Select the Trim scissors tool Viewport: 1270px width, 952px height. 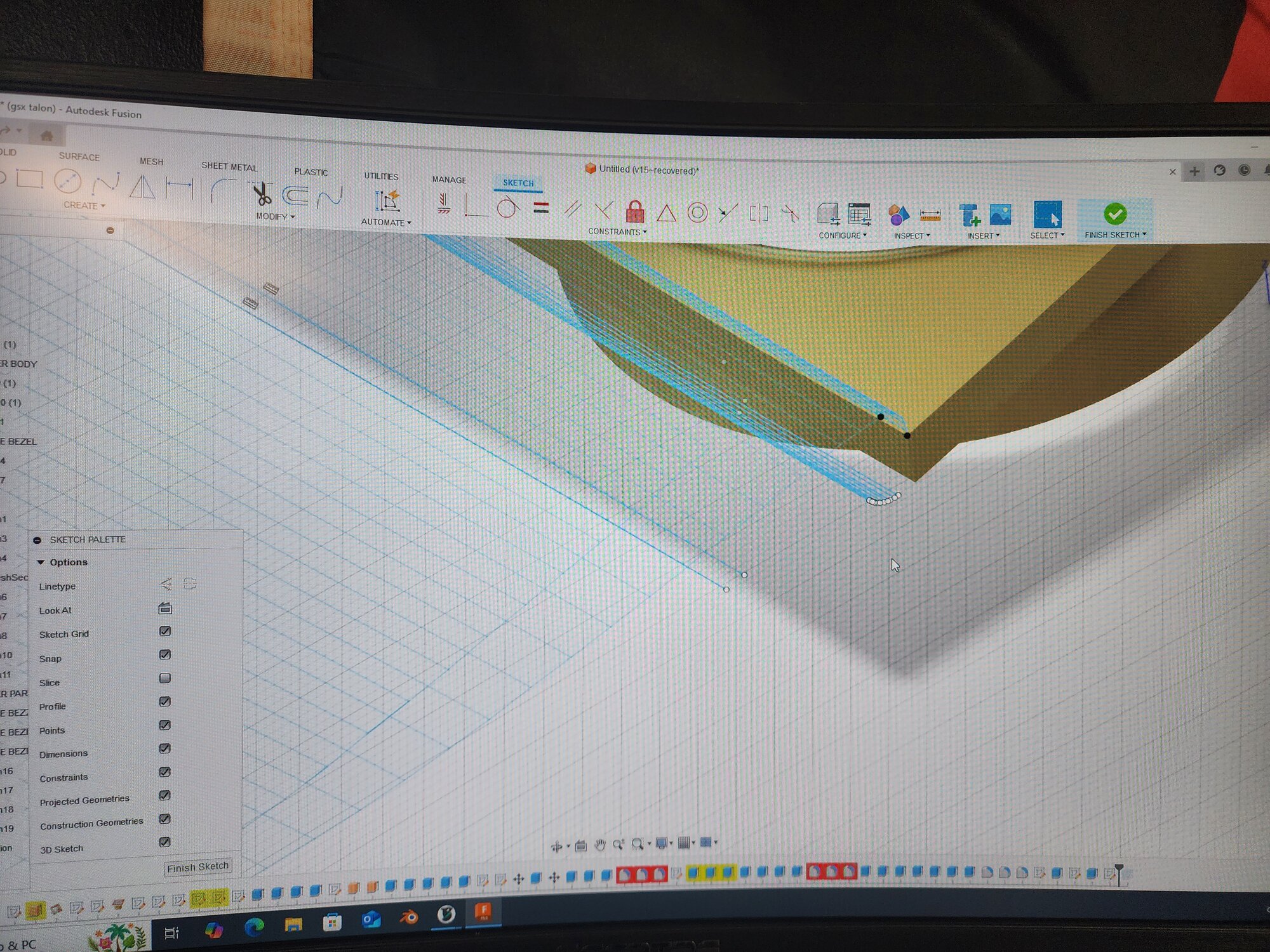pyautogui.click(x=261, y=194)
